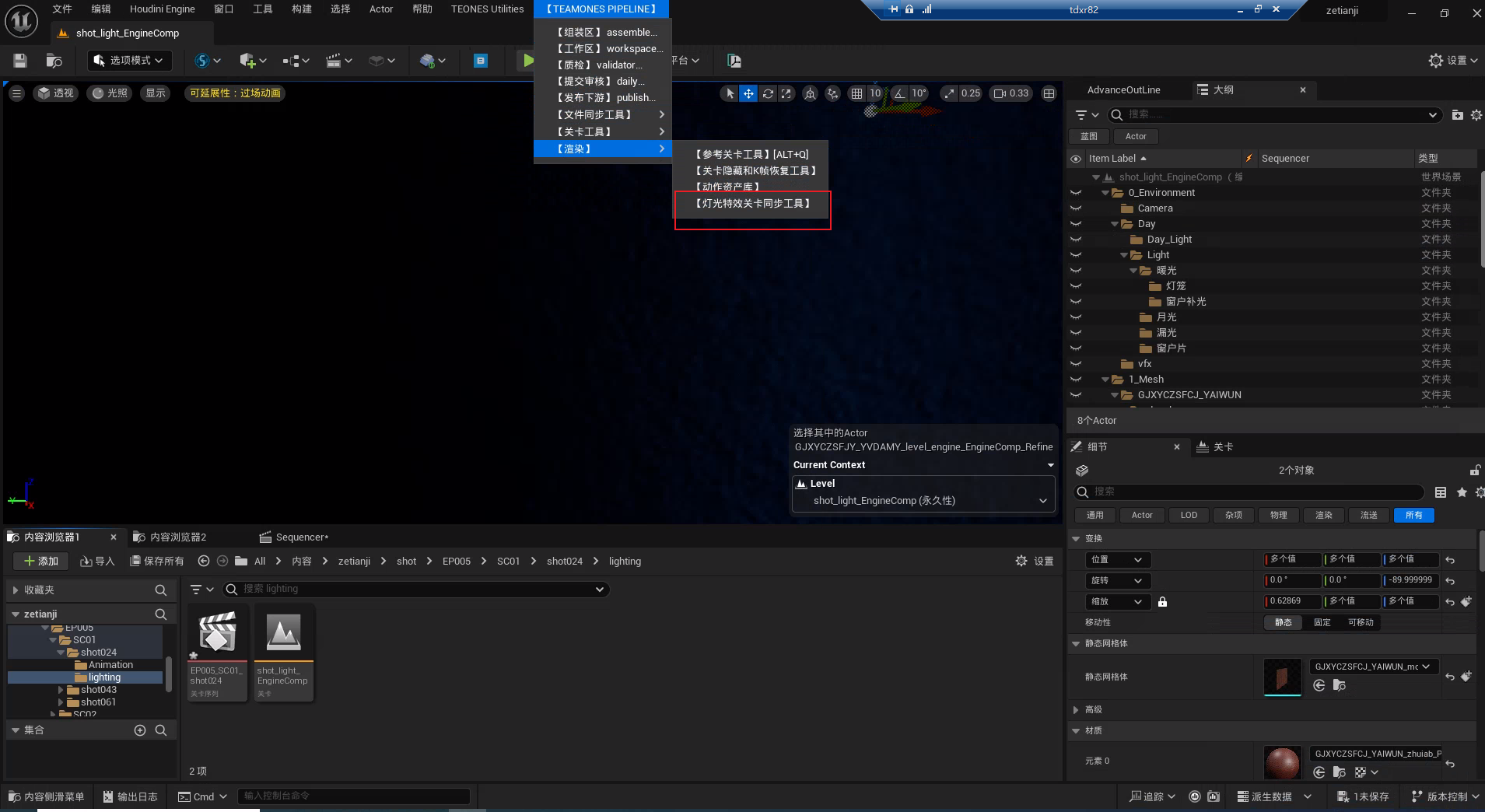Select the translate (move) tool in viewport
This screenshot has height=812, width=1485.
coord(748,93)
